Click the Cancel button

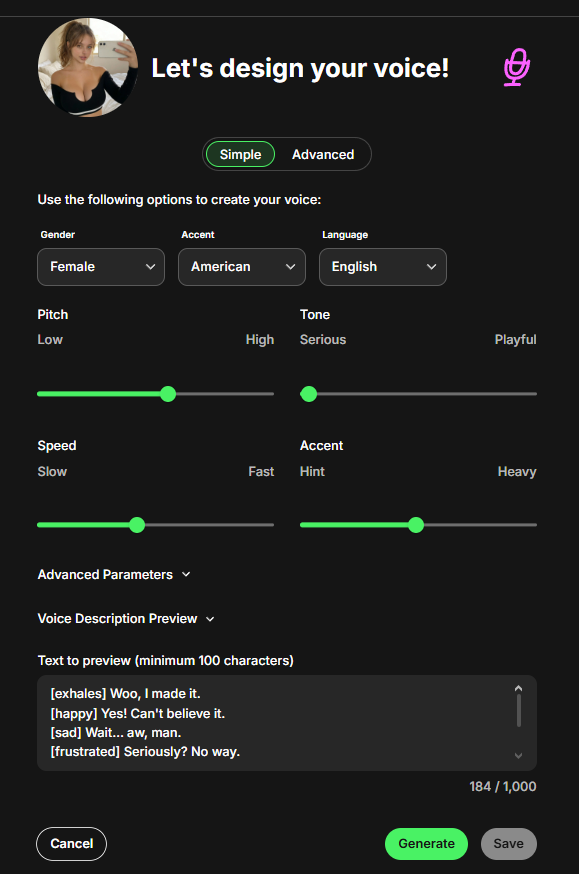coord(71,843)
